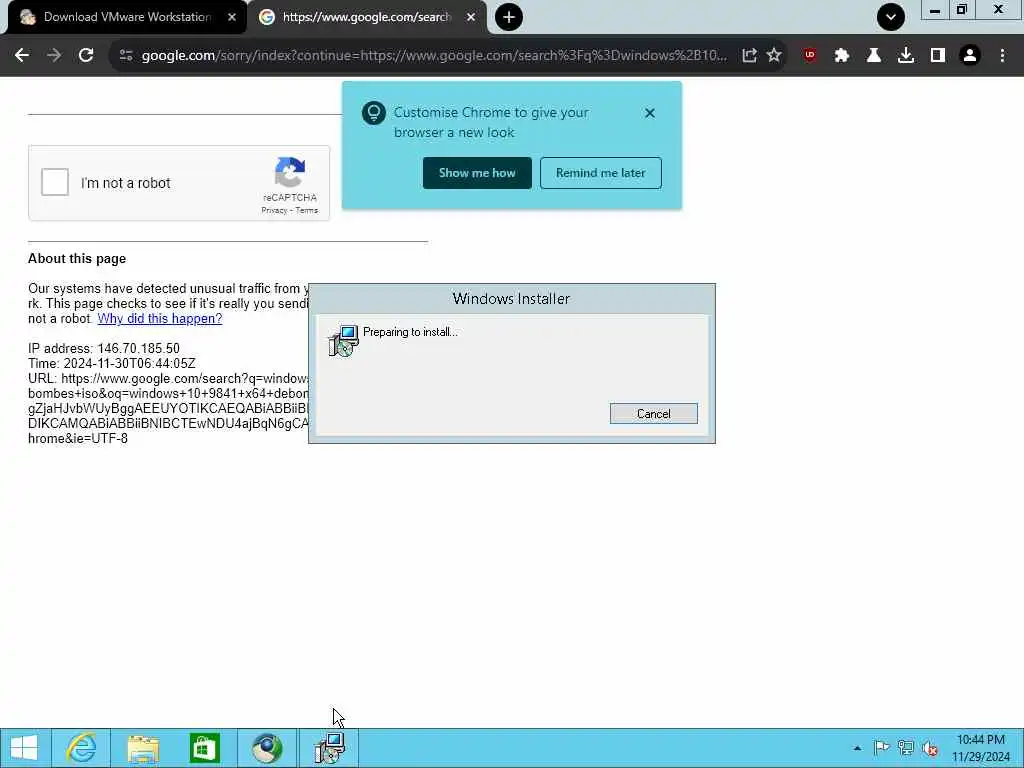The height and width of the screenshot is (768, 1024).
Task: Click the Windows Installer title bar
Action: [511, 298]
